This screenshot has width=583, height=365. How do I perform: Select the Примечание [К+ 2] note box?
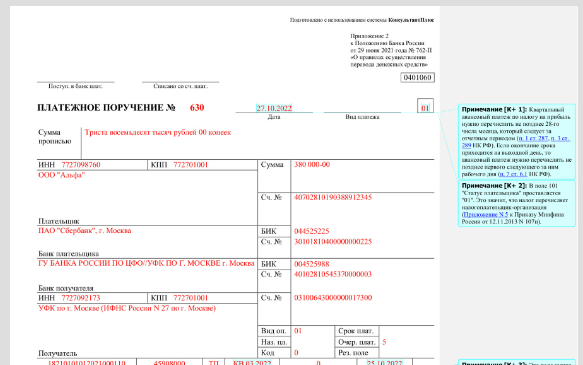[517, 203]
